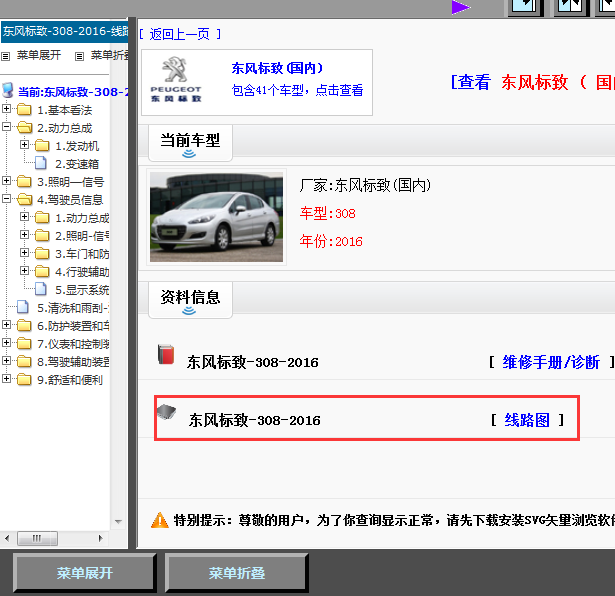The width and height of the screenshot is (615, 596).
Task: Expand the 1.基本看法 tree node
Action: click(6, 108)
